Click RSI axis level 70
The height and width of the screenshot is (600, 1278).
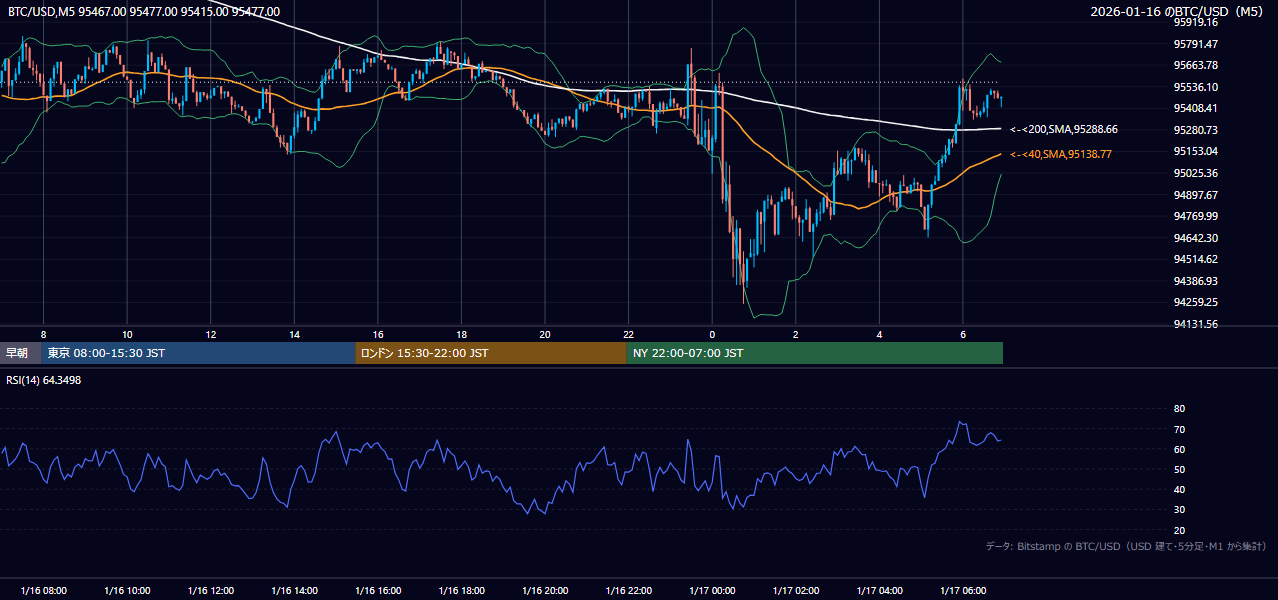(1179, 429)
